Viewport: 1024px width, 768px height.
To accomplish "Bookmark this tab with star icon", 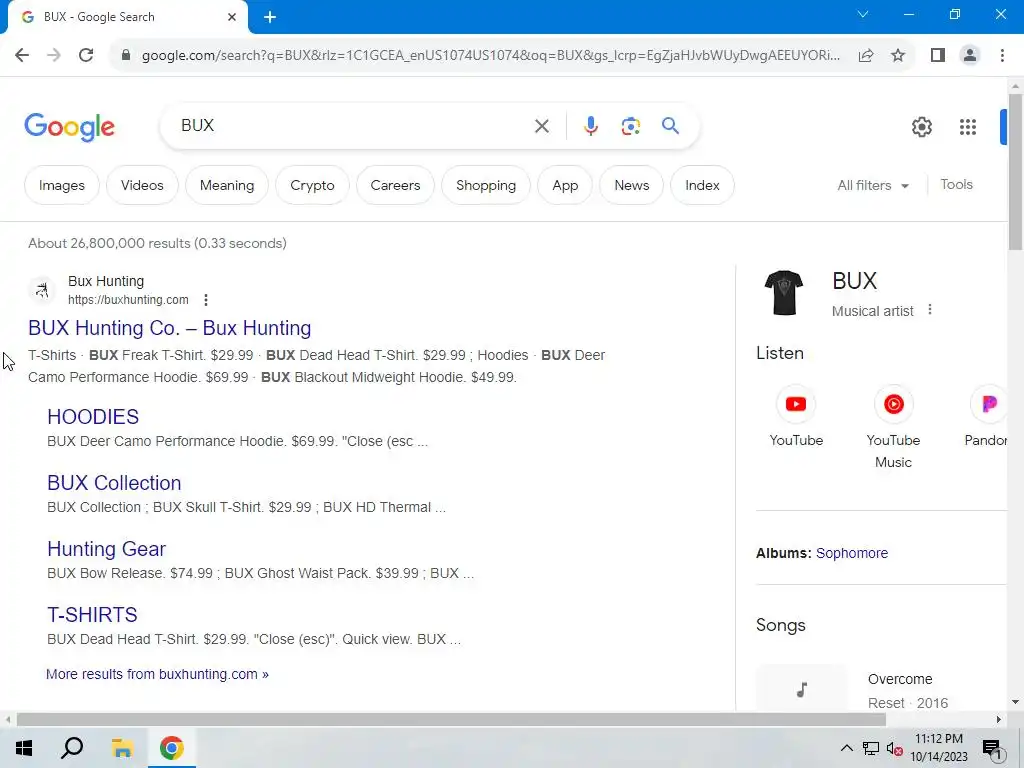I will tap(898, 56).
